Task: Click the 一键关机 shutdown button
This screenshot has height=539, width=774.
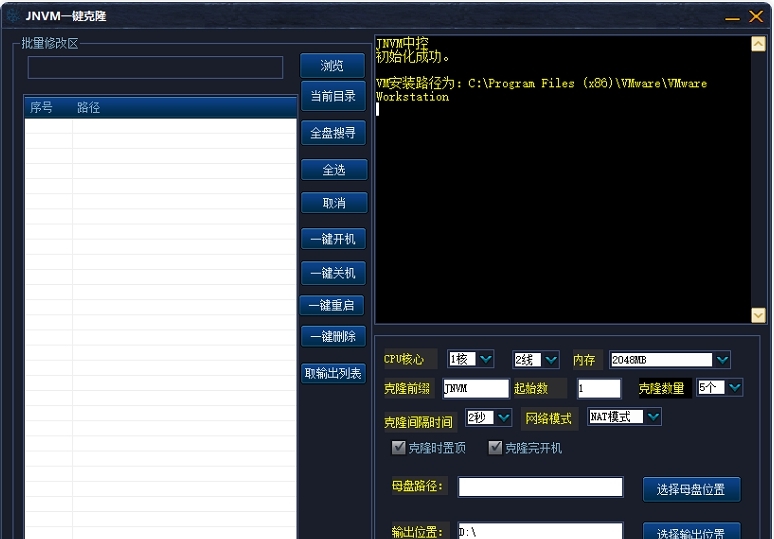Action: 333,272
